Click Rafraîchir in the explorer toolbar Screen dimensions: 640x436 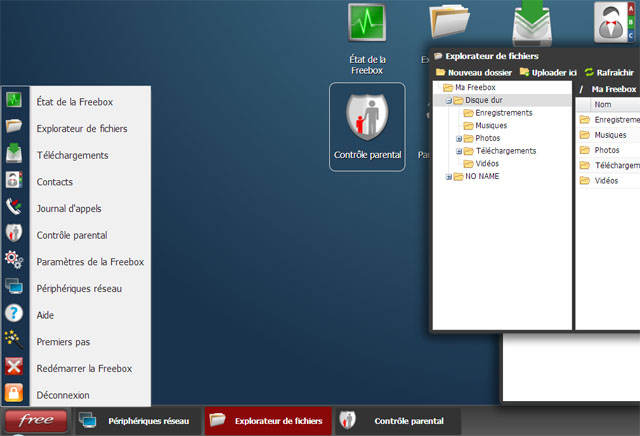click(x=609, y=72)
